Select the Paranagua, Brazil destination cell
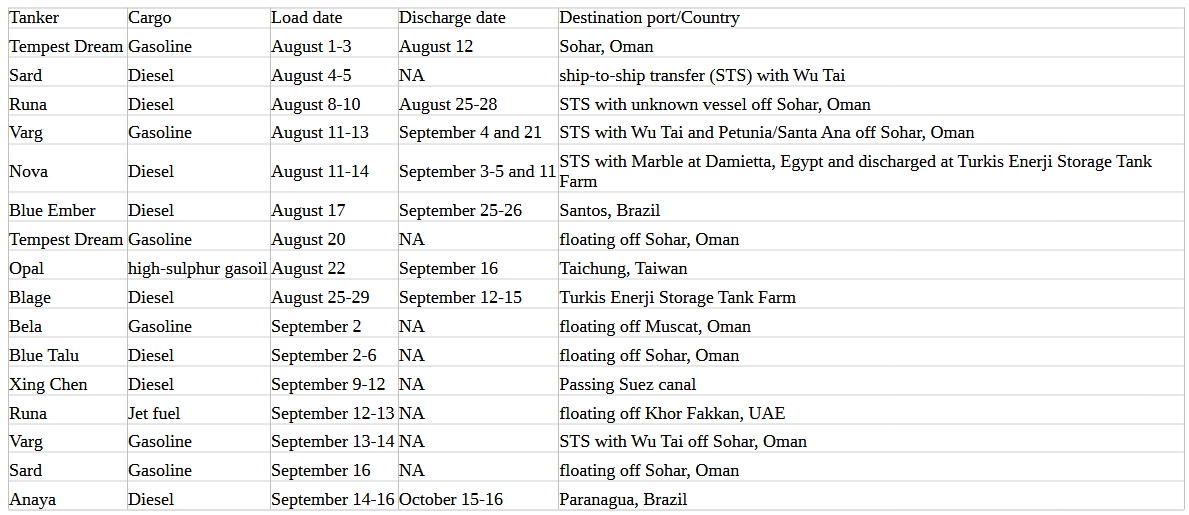This screenshot has width=1189, height=515. [x=623, y=500]
